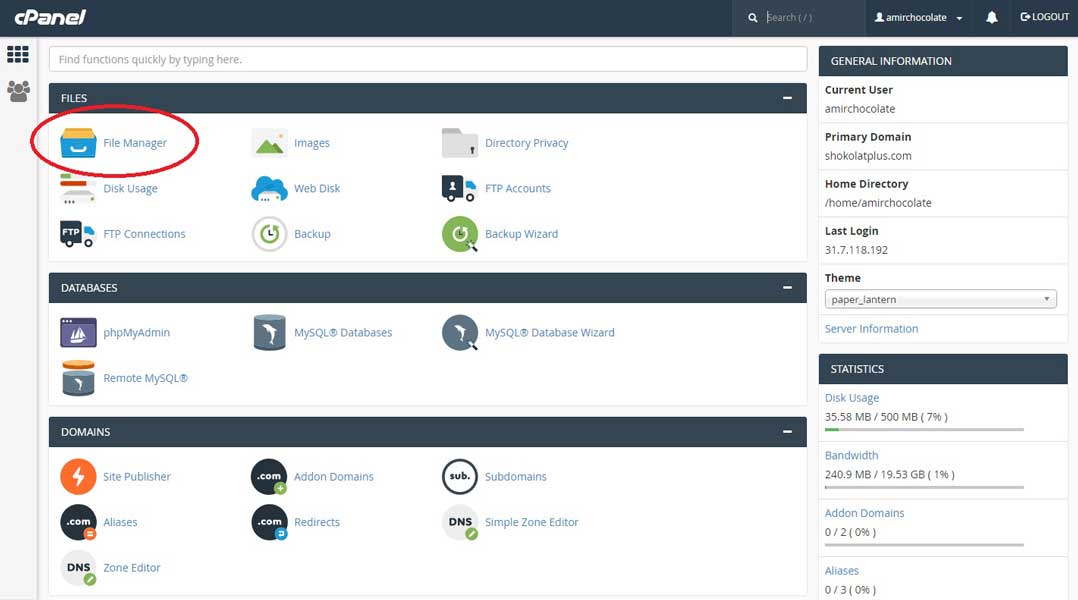Click the DOMAINS section header

(428, 432)
